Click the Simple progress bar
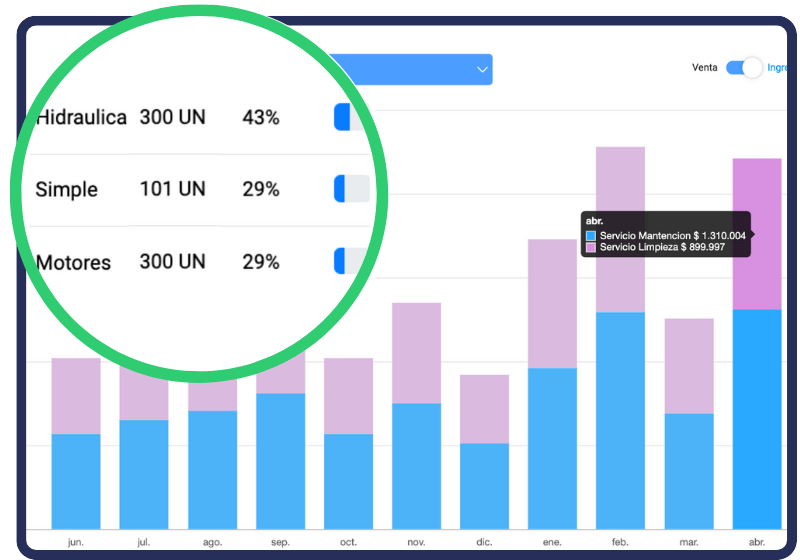 tap(352, 189)
